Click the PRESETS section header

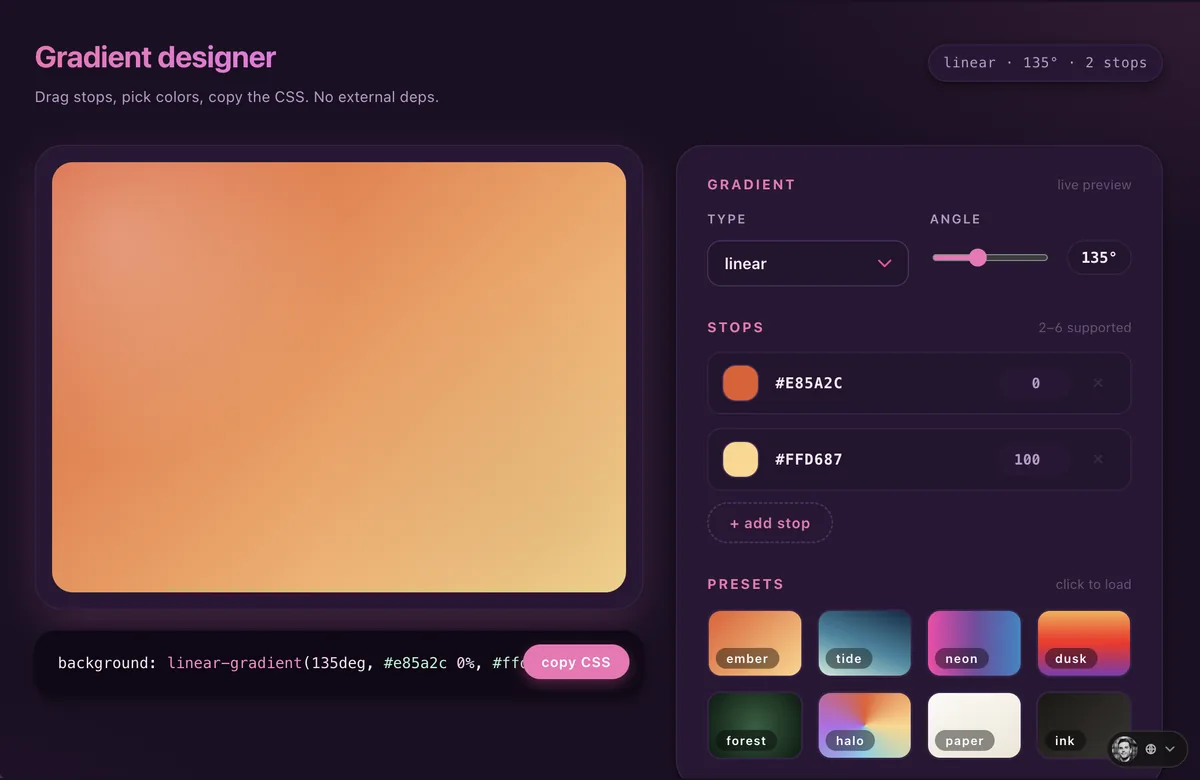pyautogui.click(x=746, y=584)
